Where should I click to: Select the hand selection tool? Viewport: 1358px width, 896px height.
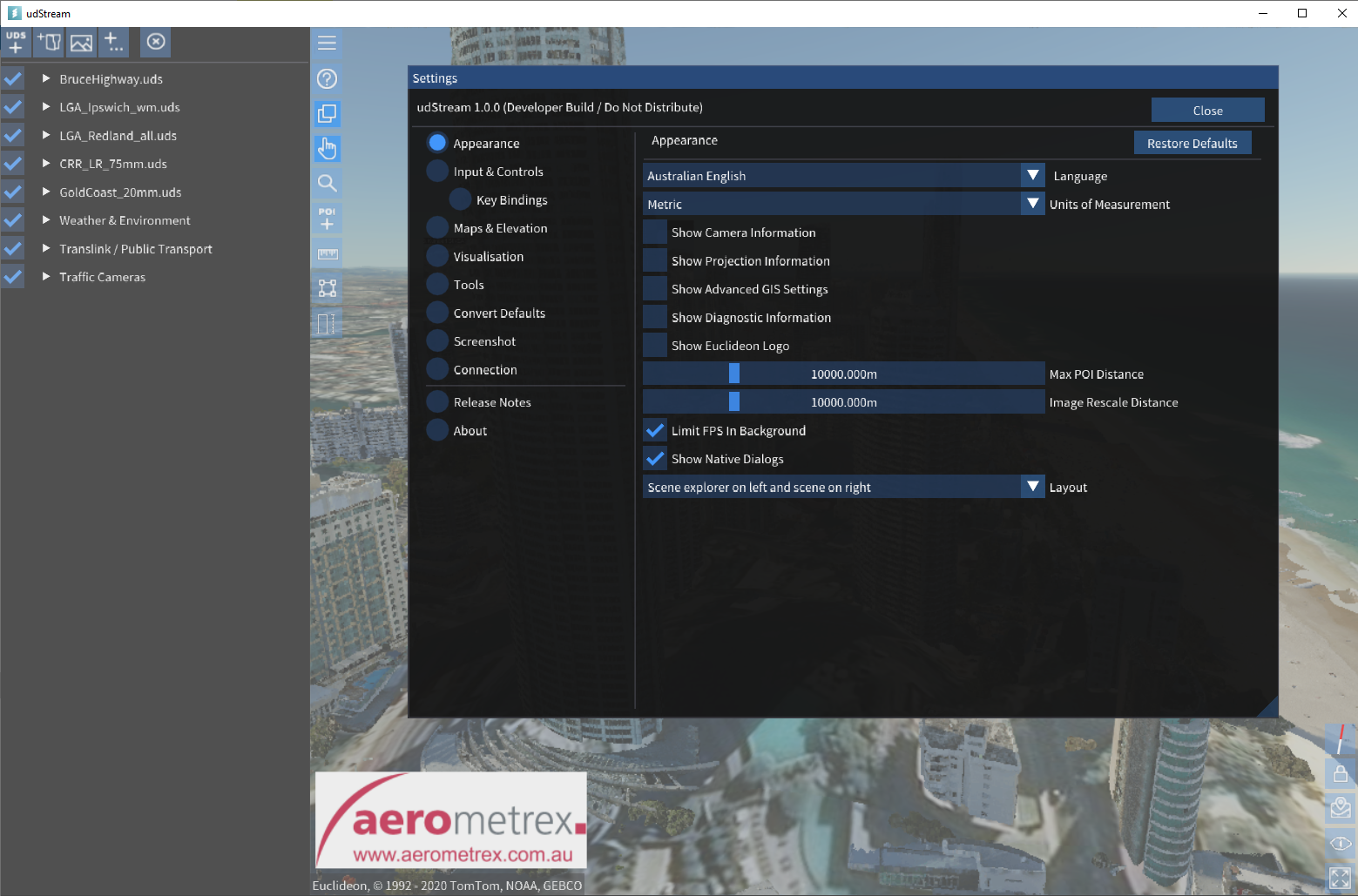click(327, 148)
